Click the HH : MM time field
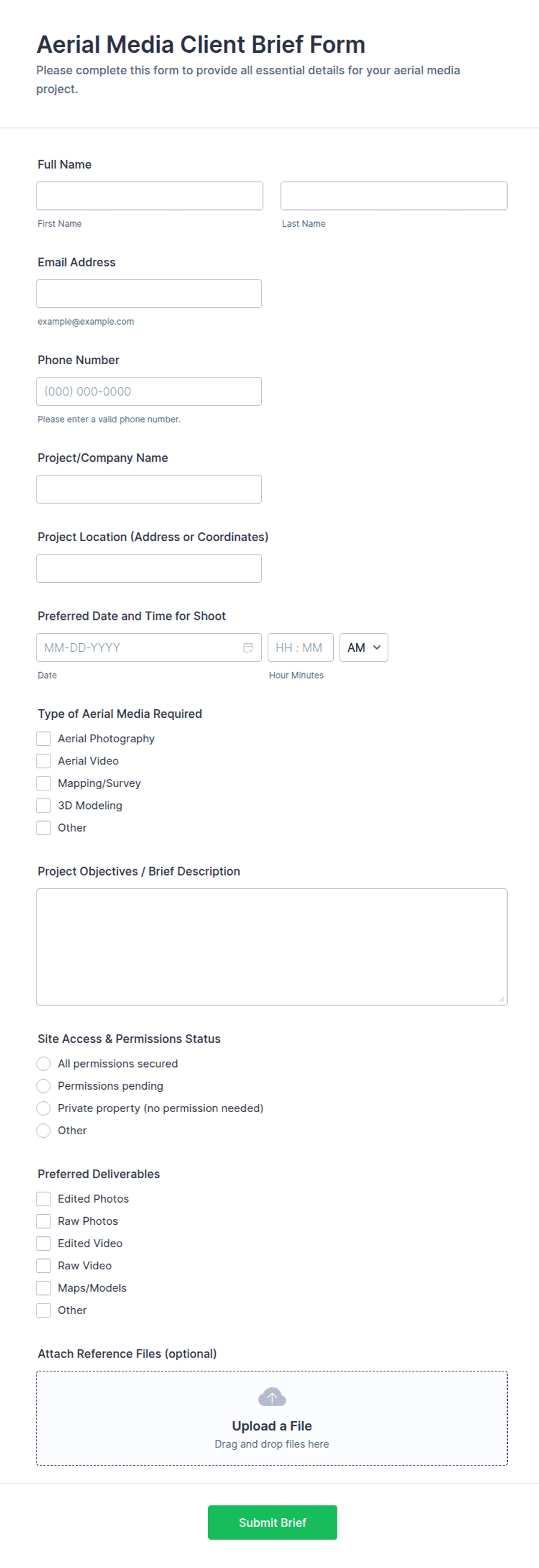Viewport: 539px width, 1568px height. pos(301,647)
